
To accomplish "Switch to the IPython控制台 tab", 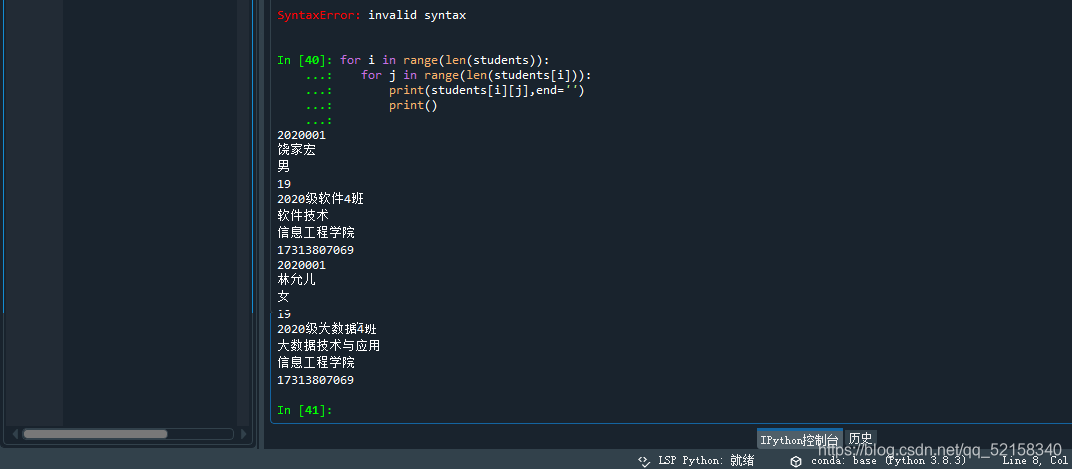I will [799, 440].
